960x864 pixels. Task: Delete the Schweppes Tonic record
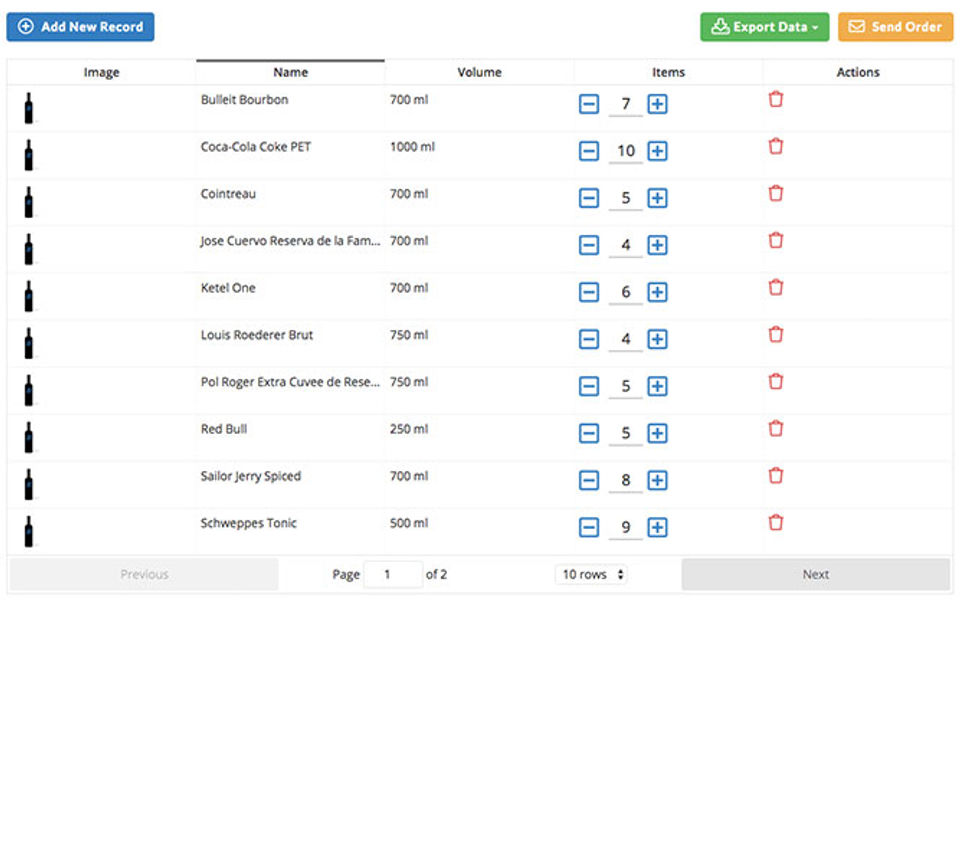click(776, 523)
